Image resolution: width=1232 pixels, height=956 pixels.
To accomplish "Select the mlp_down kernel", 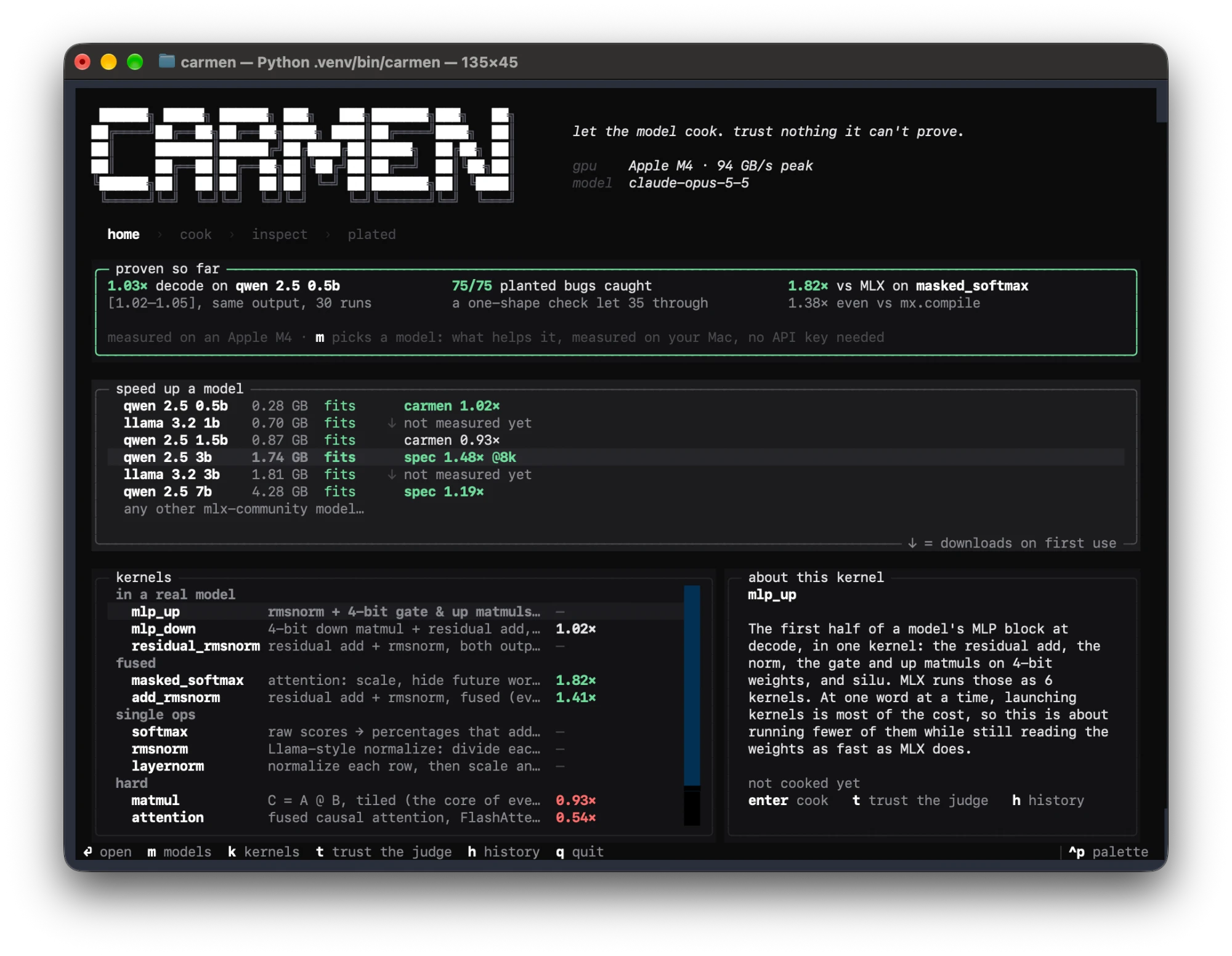I will [395, 629].
